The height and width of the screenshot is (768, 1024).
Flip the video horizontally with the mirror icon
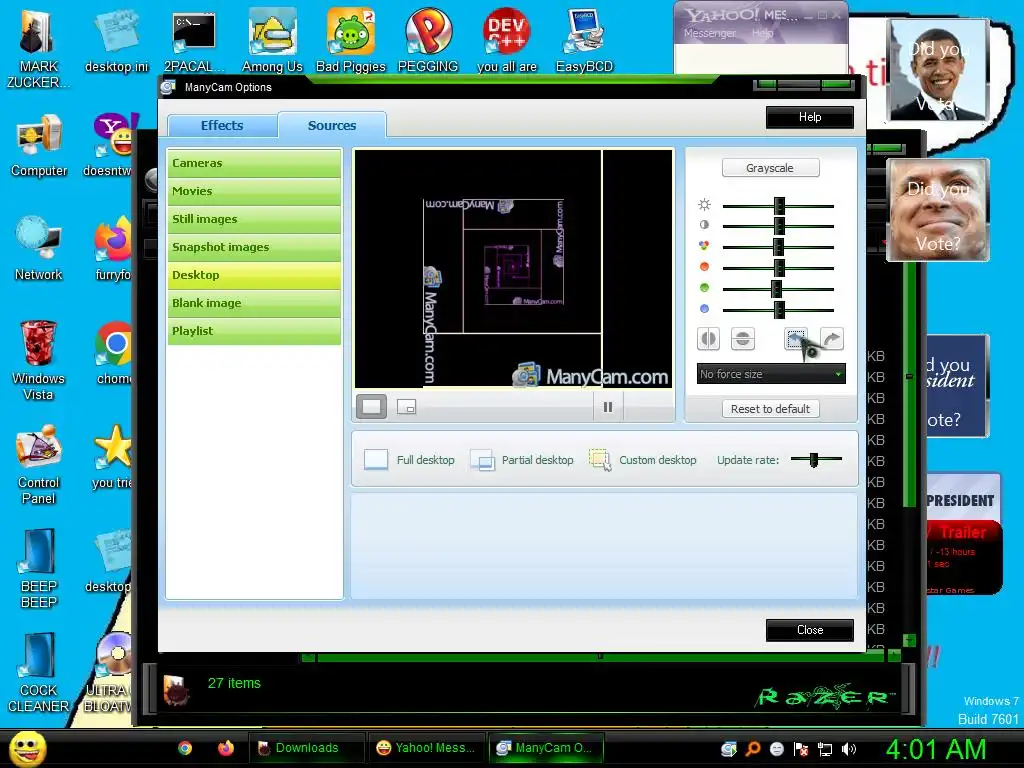[709, 339]
